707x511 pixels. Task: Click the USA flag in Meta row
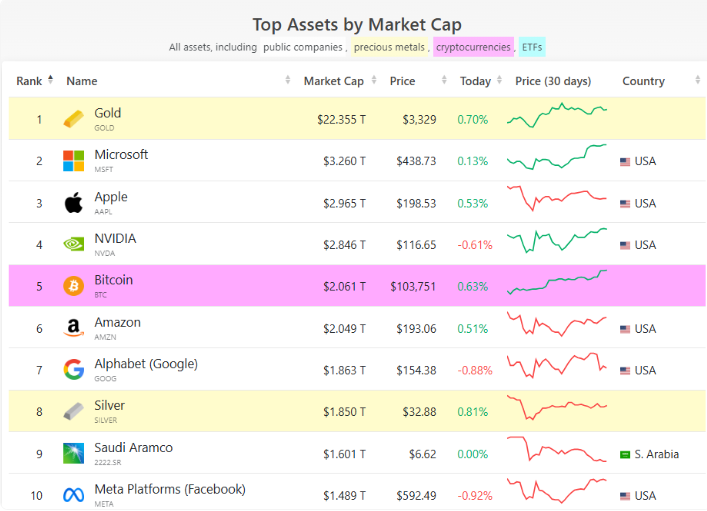[x=625, y=496]
